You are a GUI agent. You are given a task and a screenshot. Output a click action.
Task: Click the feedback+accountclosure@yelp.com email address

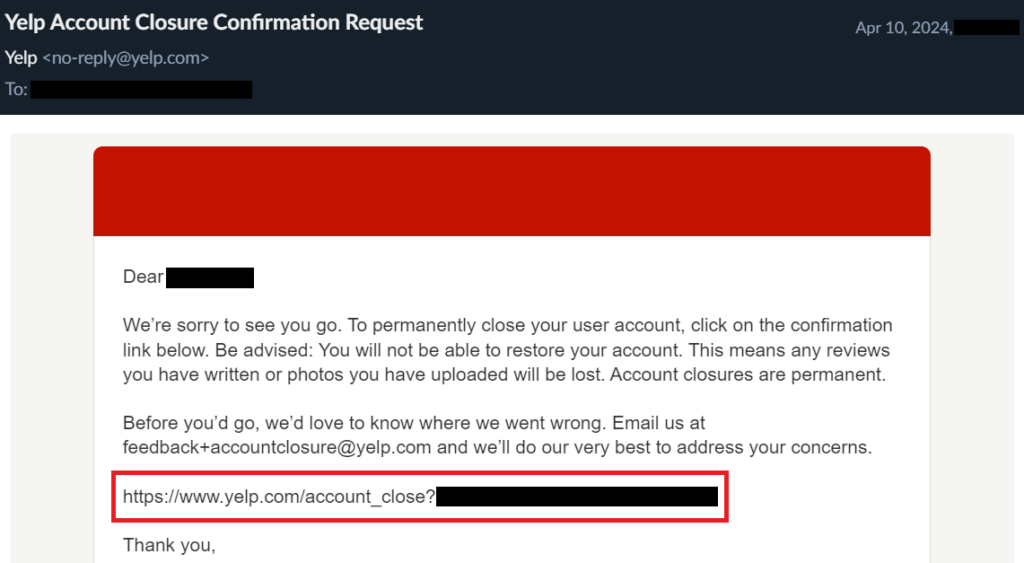coord(277,448)
